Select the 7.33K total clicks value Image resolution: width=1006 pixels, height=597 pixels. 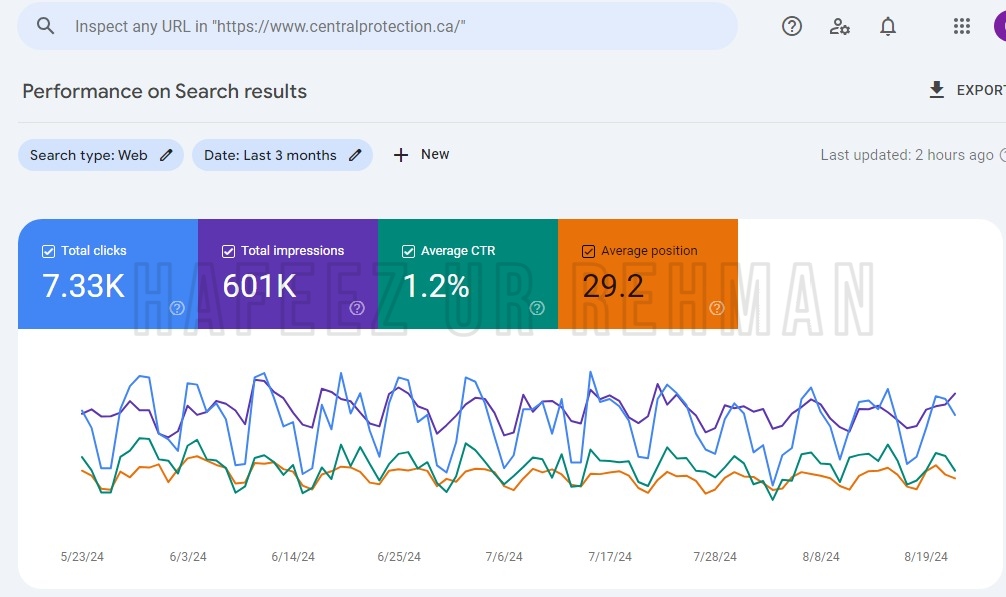coord(83,286)
